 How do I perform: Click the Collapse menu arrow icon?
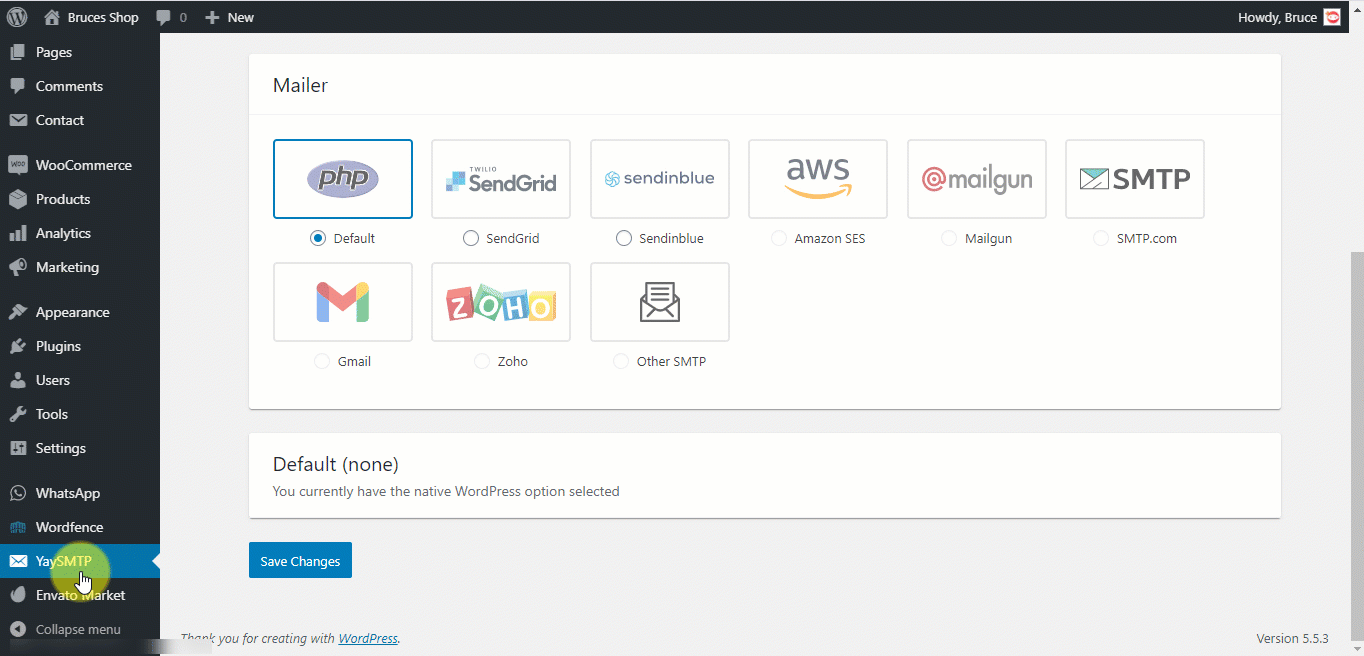tap(17, 629)
